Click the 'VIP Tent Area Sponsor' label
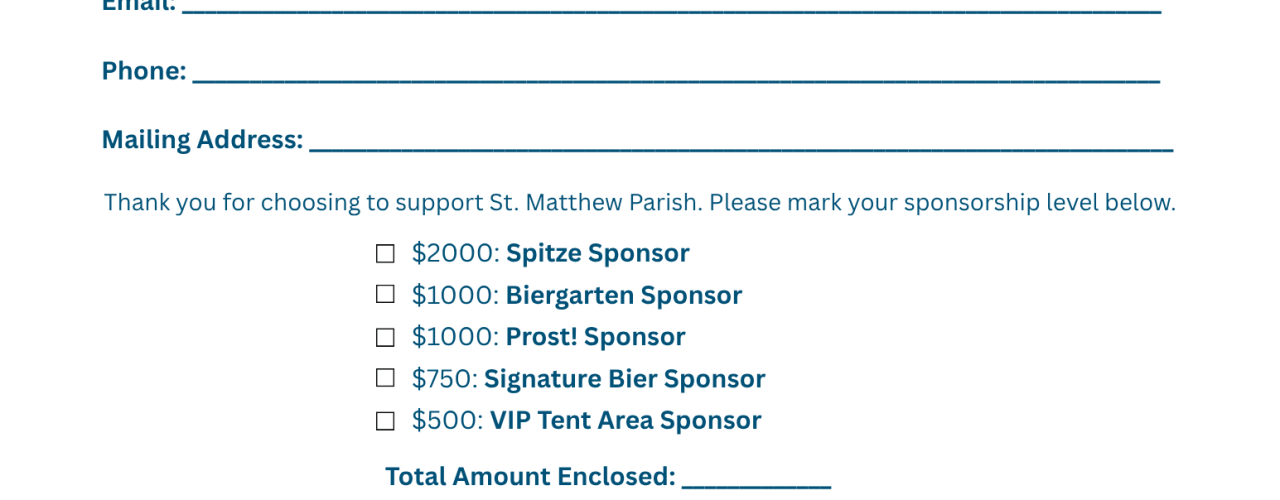The width and height of the screenshot is (1280, 500). 625,421
